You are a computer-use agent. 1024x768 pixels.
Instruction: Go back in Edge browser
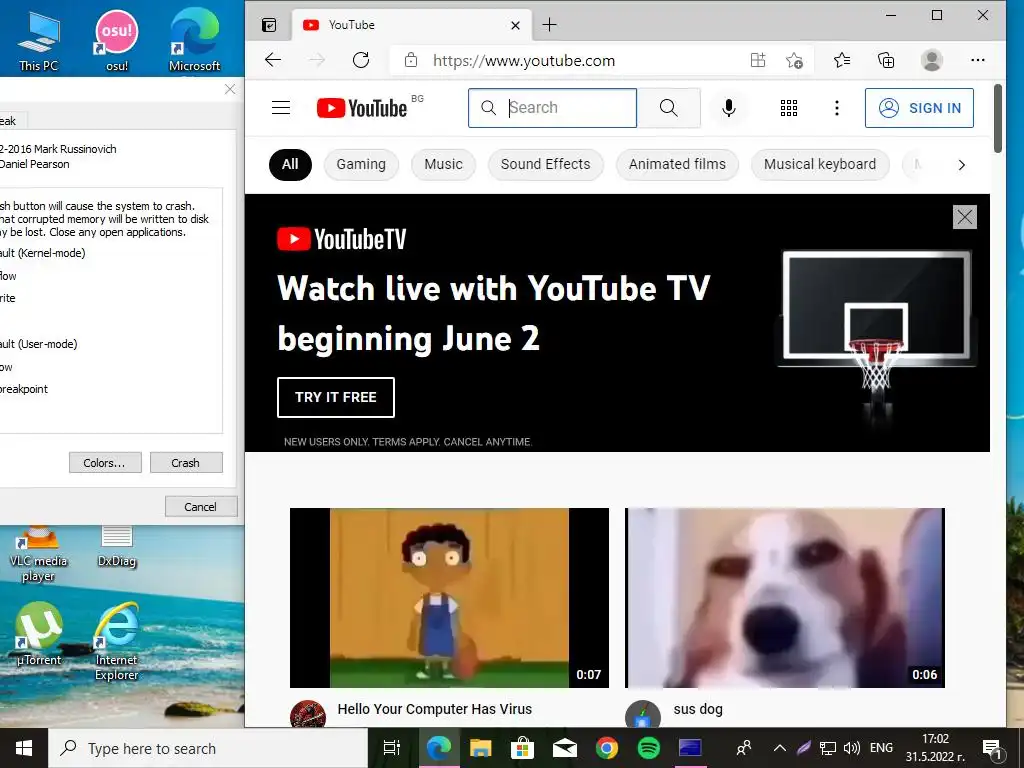click(x=273, y=61)
